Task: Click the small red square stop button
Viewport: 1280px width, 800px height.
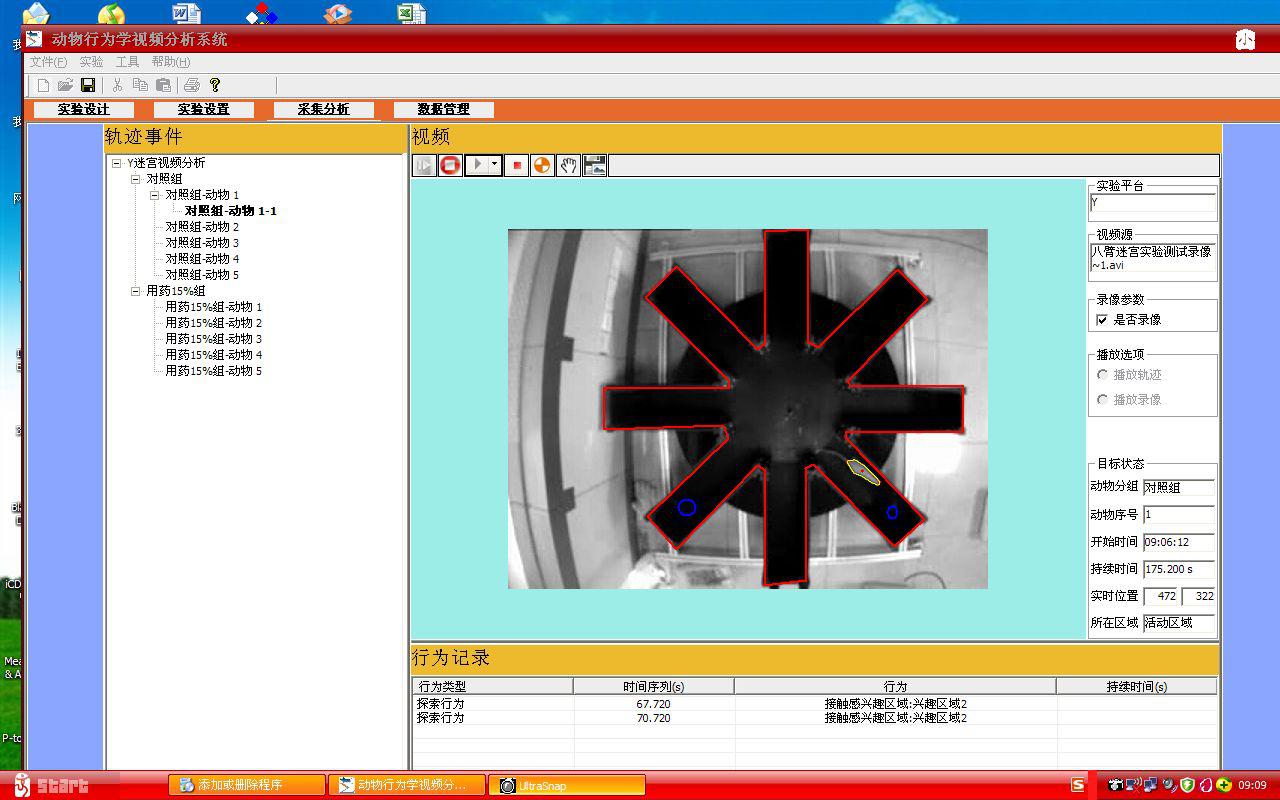Action: coord(517,165)
